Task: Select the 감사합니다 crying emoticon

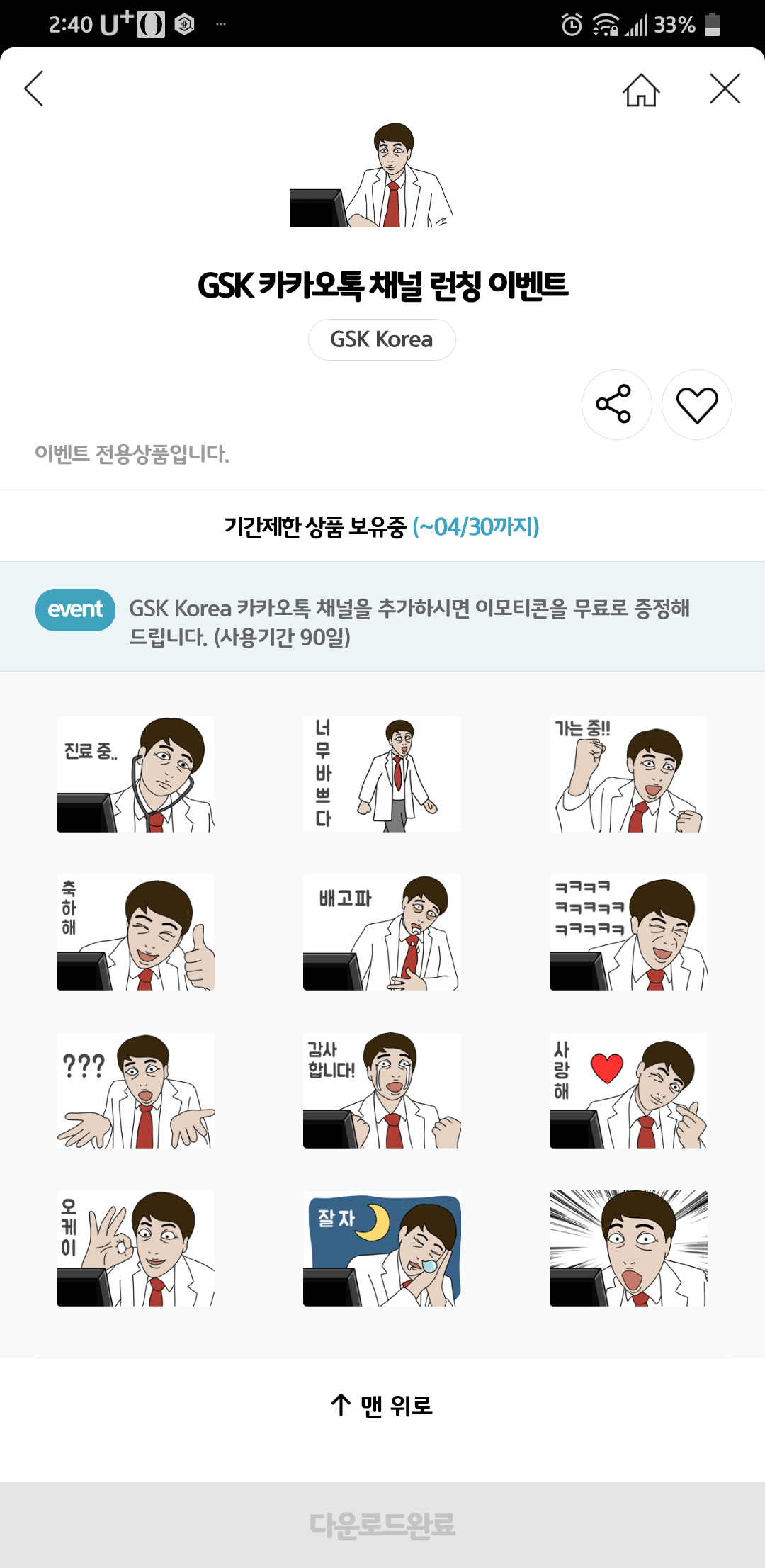Action: [x=382, y=1090]
